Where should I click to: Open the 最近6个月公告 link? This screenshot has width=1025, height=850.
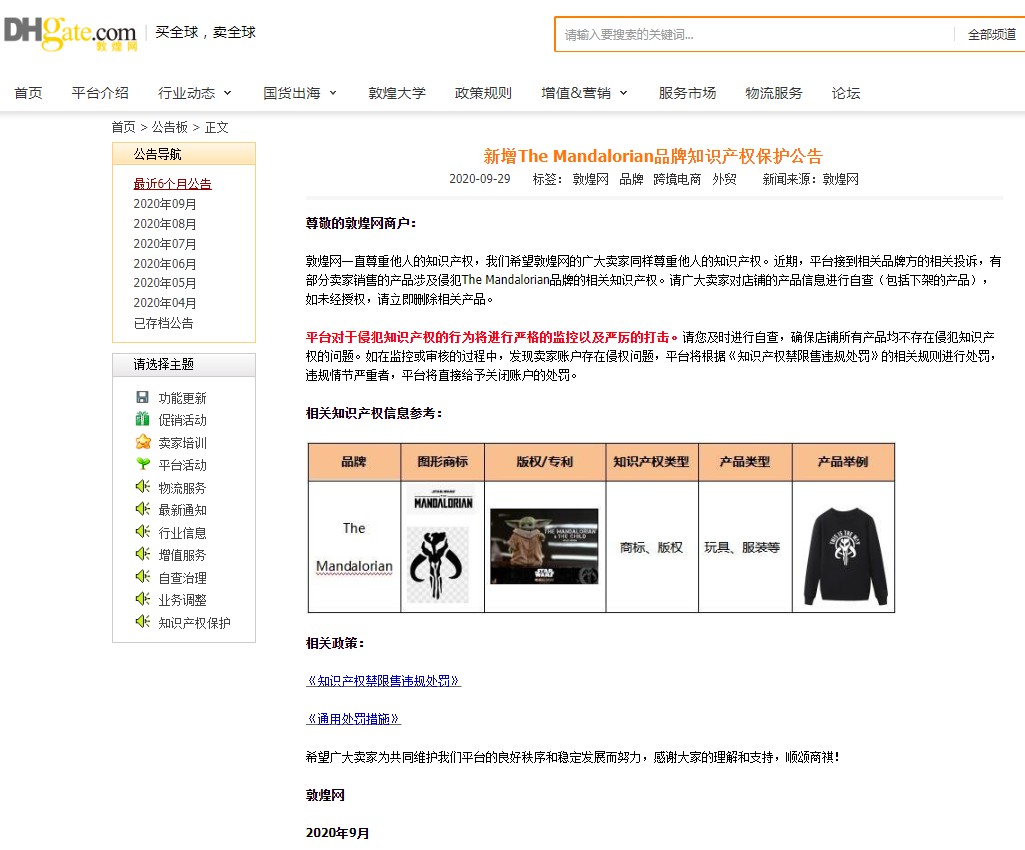click(x=173, y=184)
